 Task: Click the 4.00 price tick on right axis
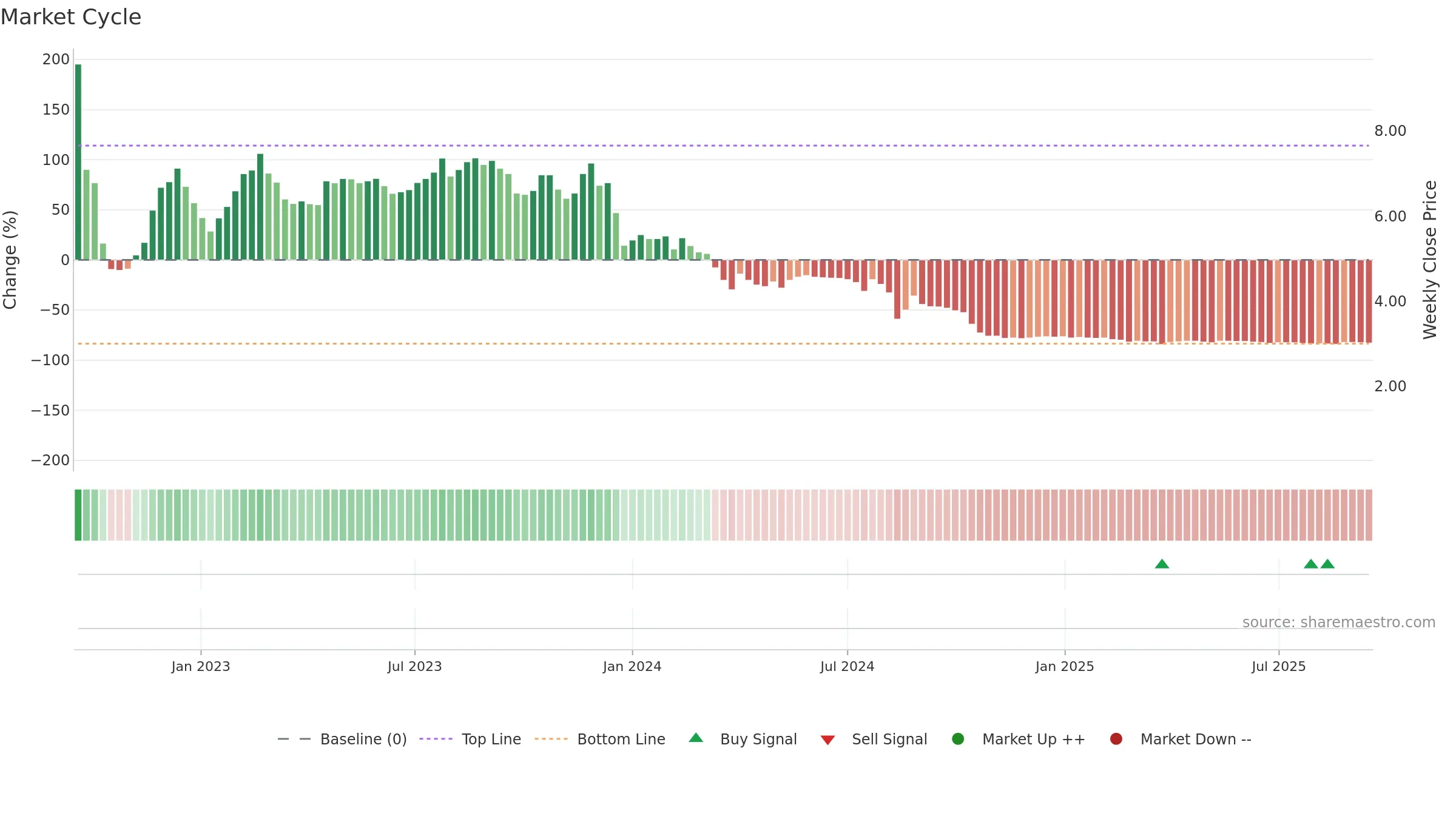click(x=1390, y=302)
